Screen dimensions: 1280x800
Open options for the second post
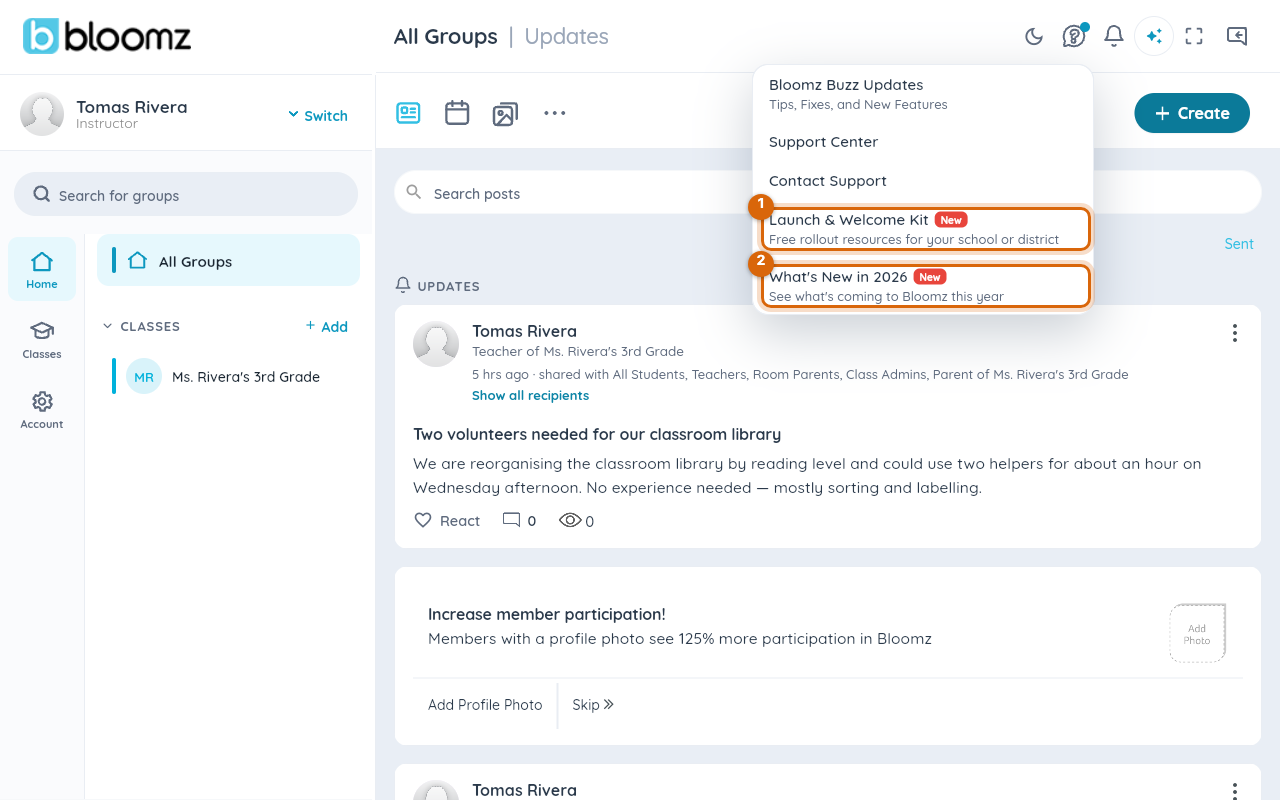[x=1235, y=791]
